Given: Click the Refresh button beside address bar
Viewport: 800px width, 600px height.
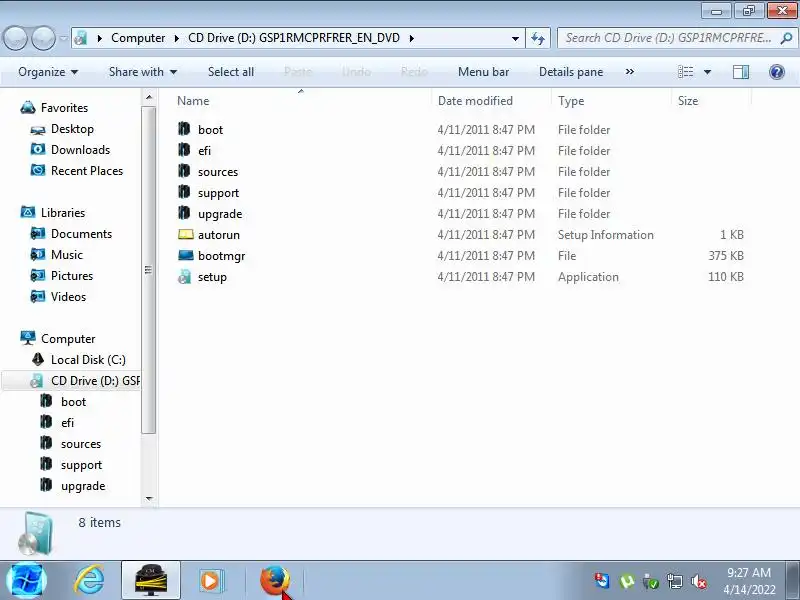Looking at the screenshot, I should (538, 38).
